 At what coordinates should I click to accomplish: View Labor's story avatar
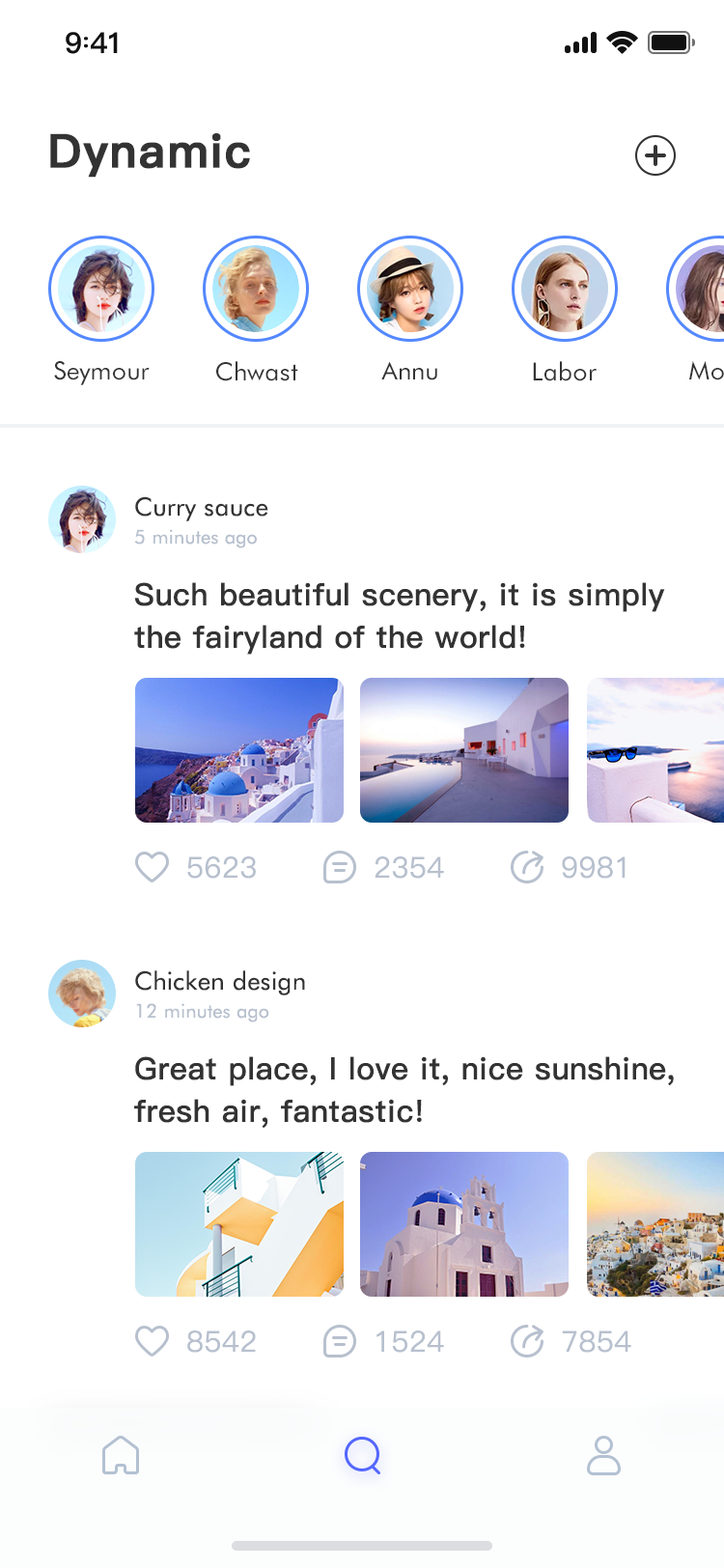[565, 289]
